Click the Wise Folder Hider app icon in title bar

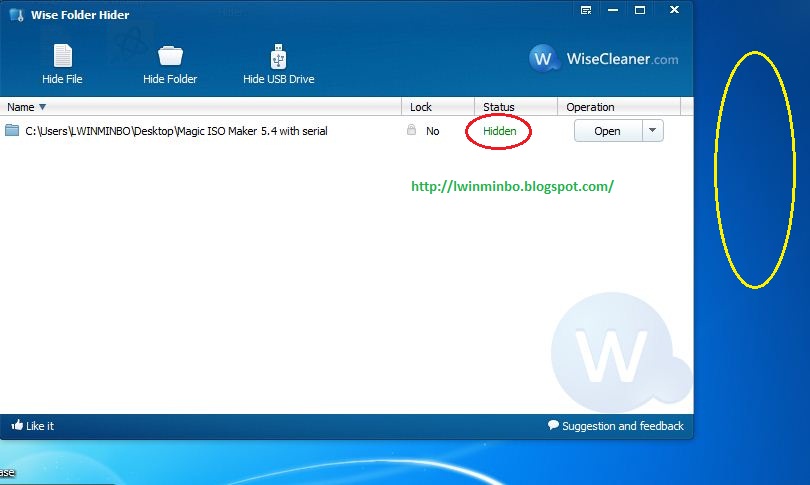coord(17,15)
